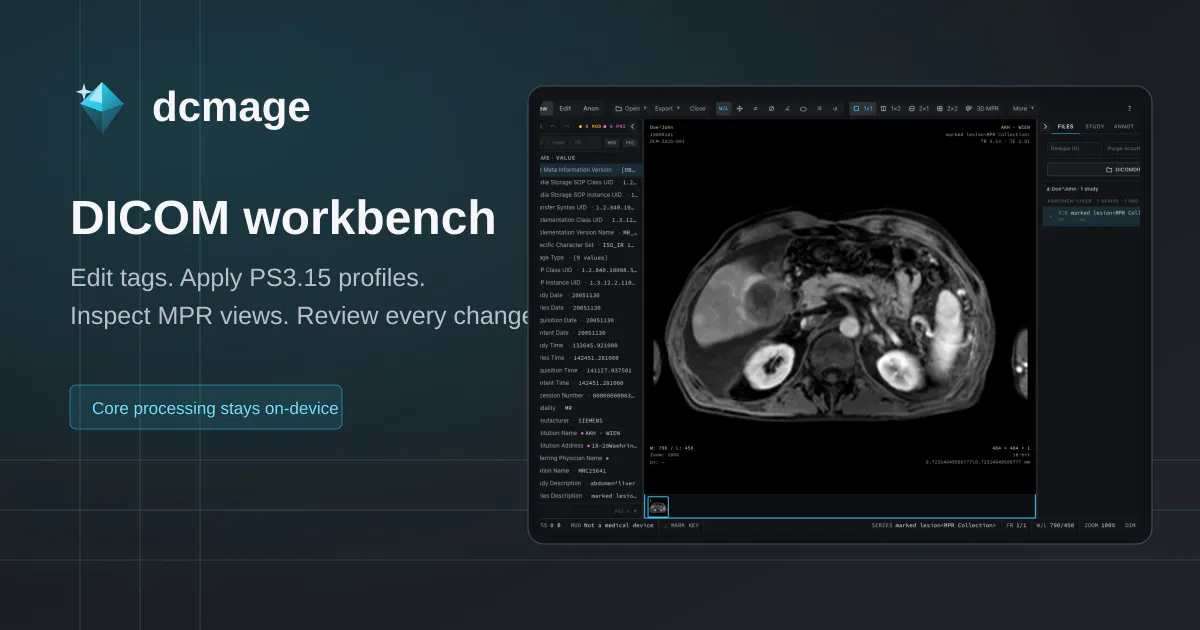
Task: Switch viewer to 2x2 layout
Action: tap(947, 108)
